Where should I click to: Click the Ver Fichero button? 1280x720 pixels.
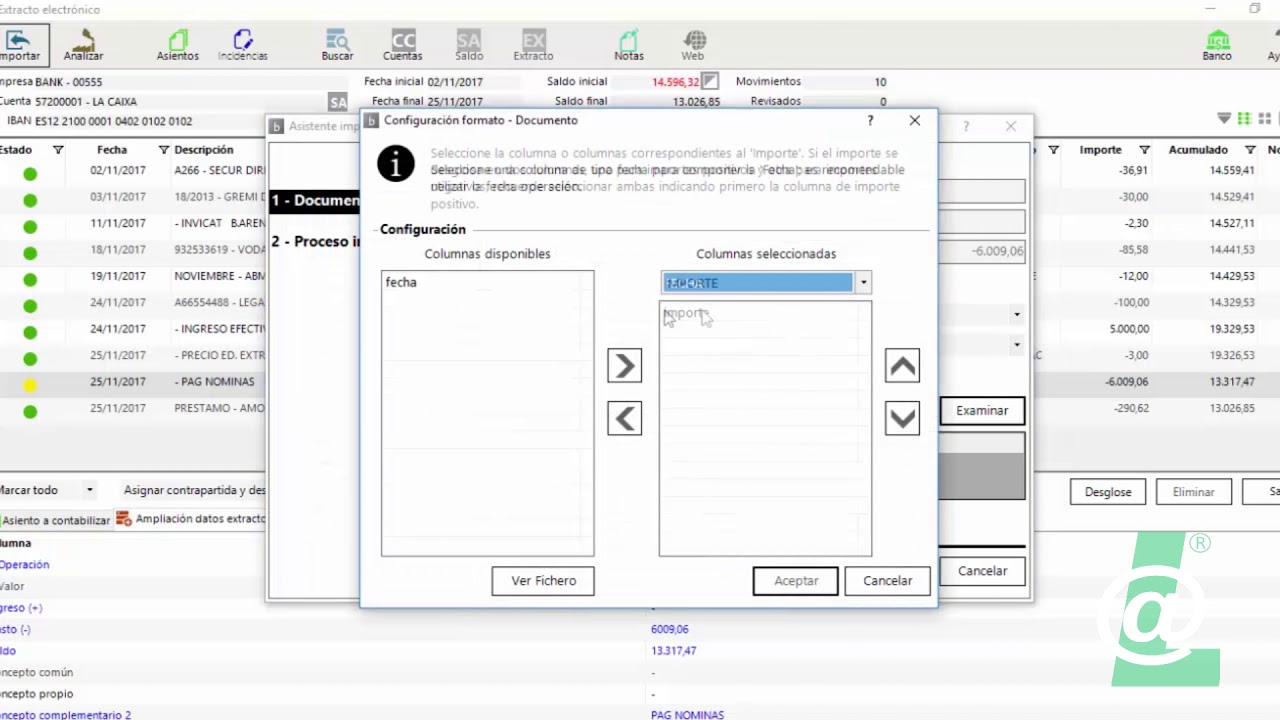point(543,581)
